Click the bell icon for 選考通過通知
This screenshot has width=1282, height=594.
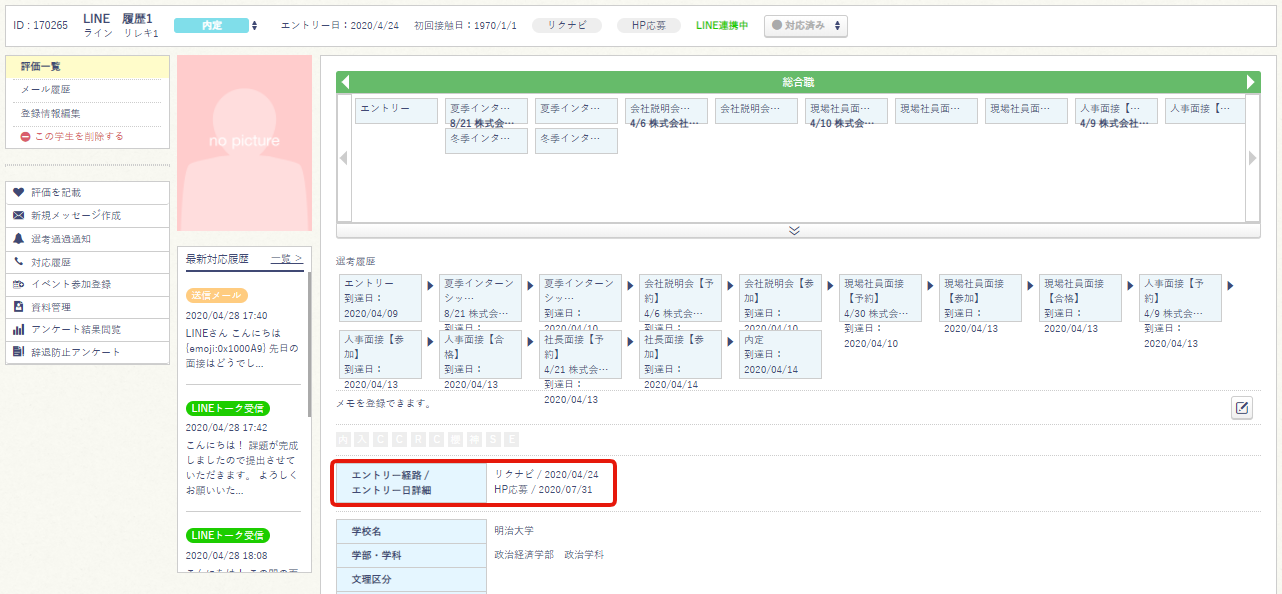(x=18, y=238)
